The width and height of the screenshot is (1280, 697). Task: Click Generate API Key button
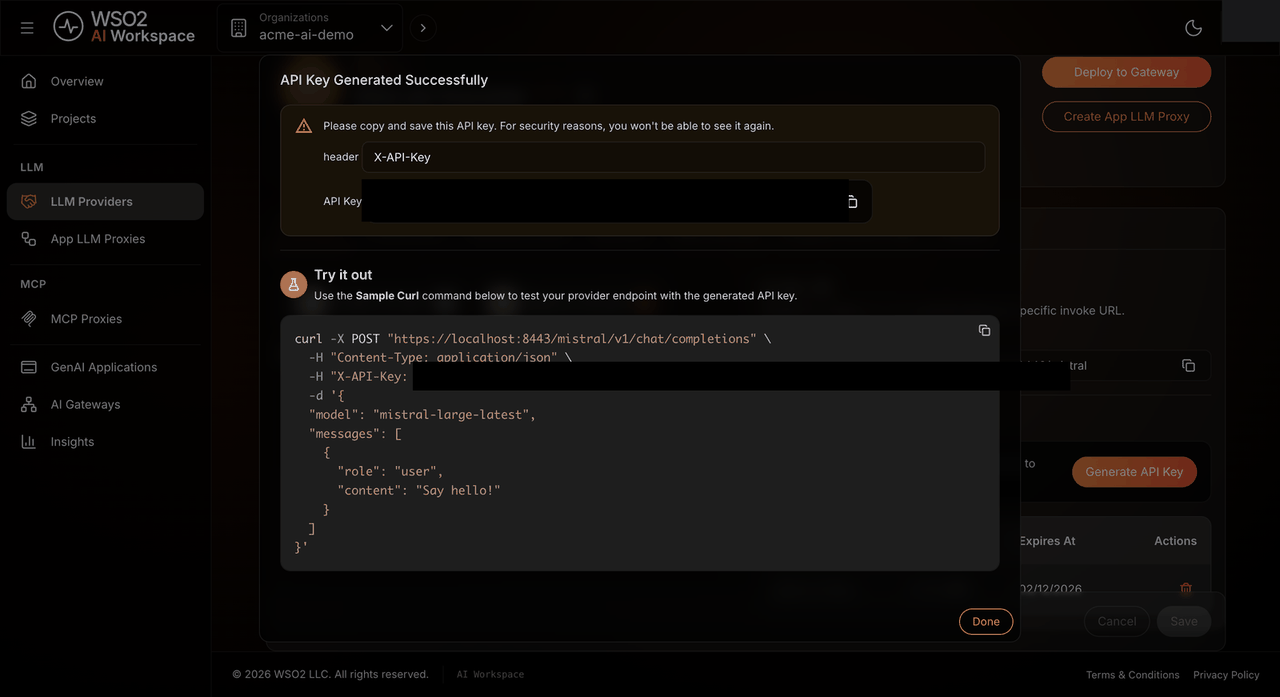click(1134, 472)
